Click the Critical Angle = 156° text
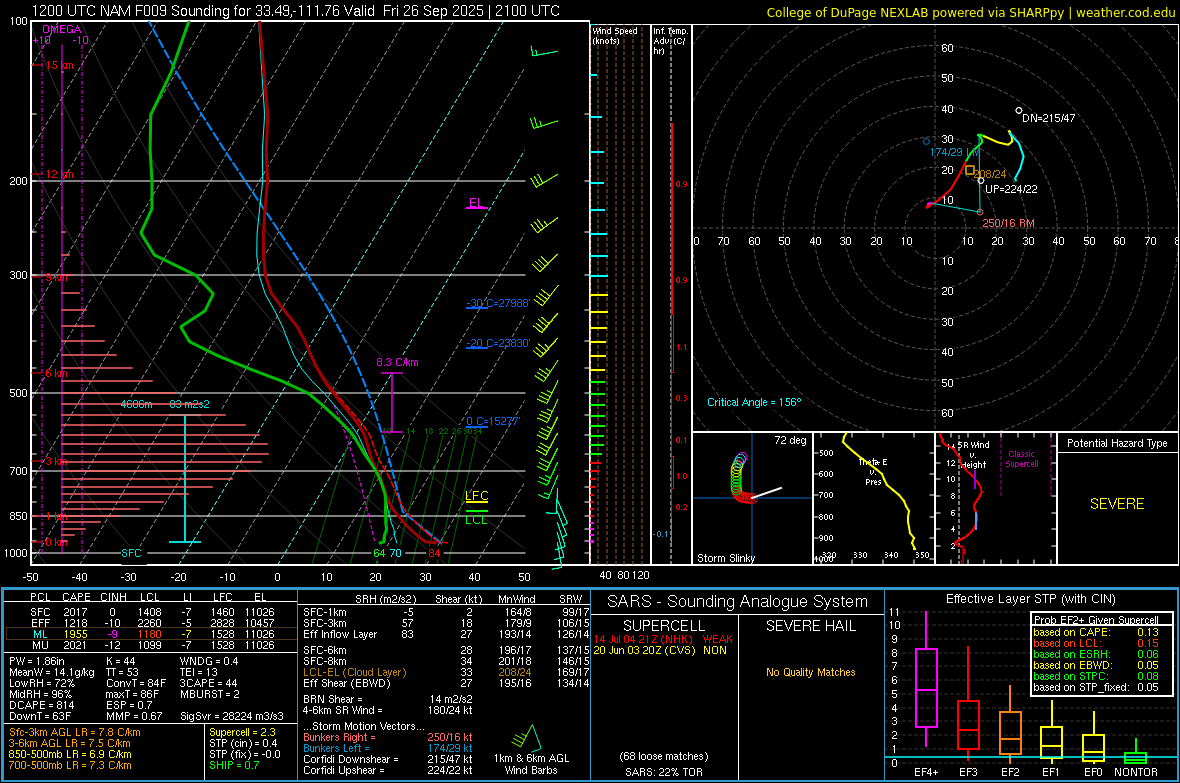1180x783 pixels. tap(754, 402)
